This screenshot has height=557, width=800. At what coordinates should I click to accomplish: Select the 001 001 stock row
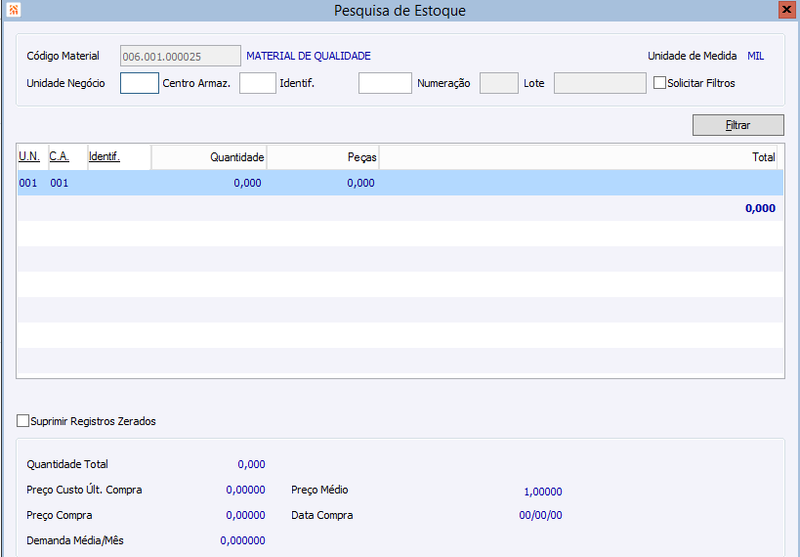click(x=400, y=183)
